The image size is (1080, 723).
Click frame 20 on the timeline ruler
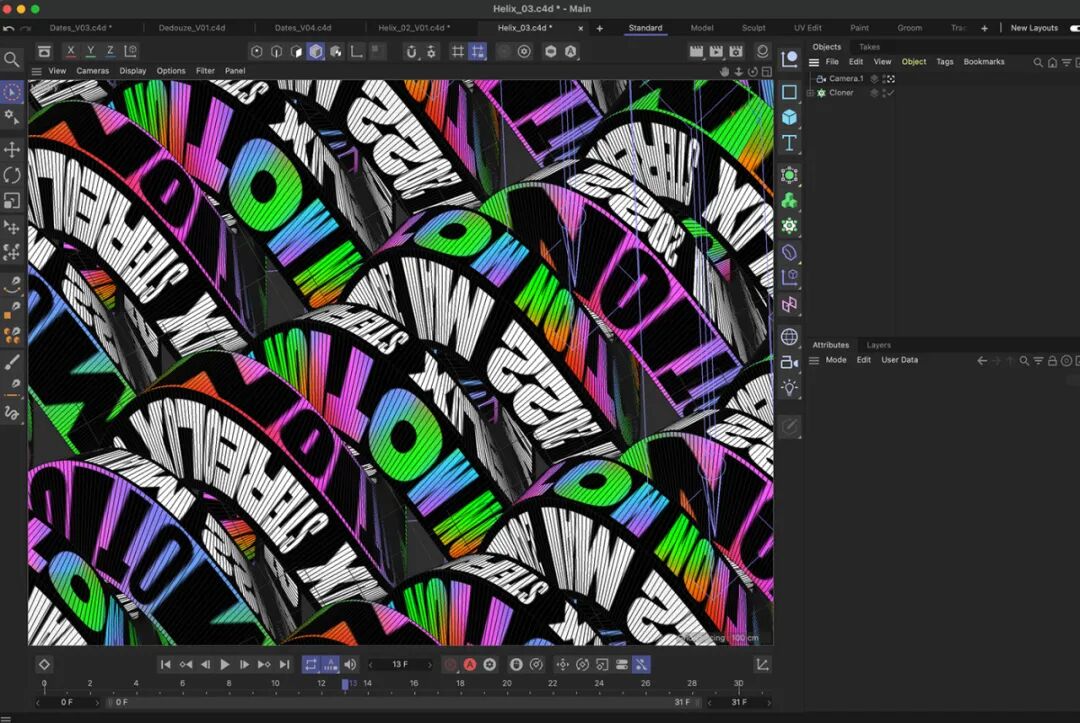506,684
